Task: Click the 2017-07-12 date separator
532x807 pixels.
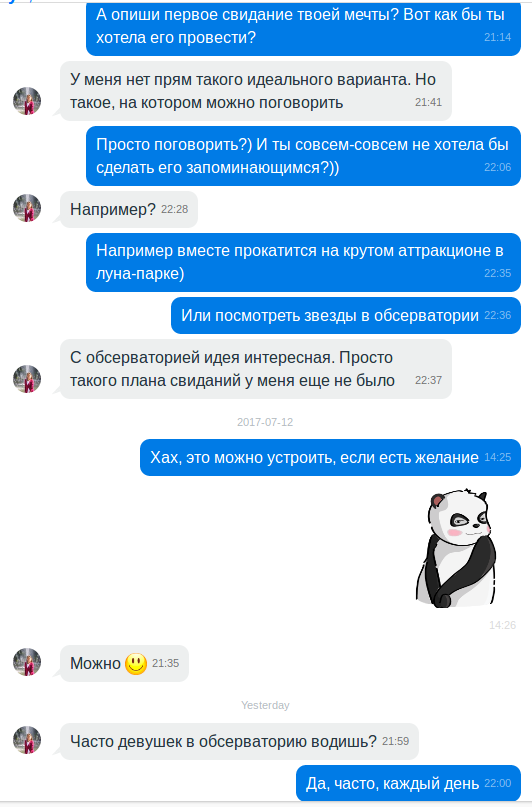Action: 265,422
